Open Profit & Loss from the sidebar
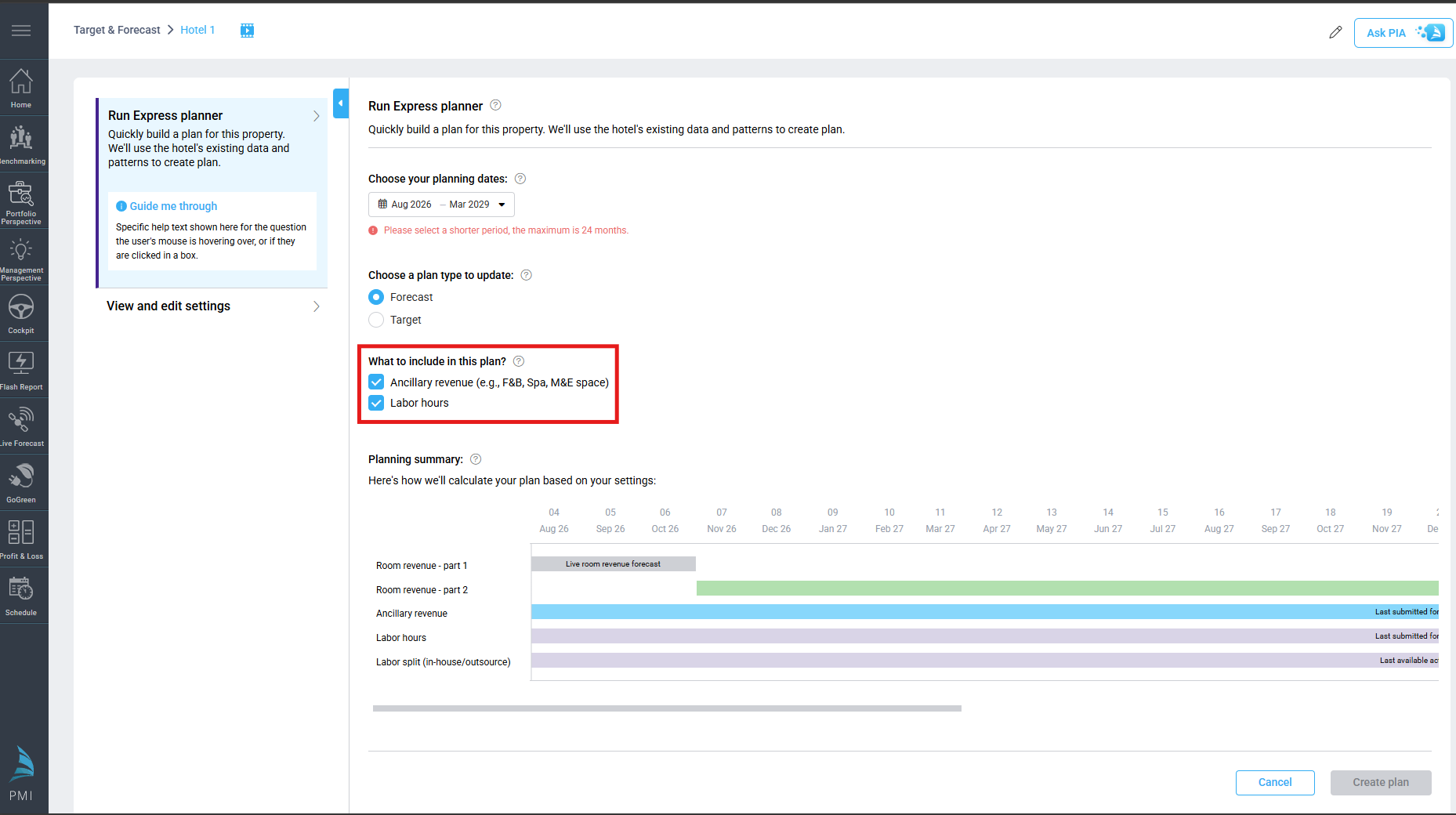Screen dimensions: 1456x815 click(21, 539)
